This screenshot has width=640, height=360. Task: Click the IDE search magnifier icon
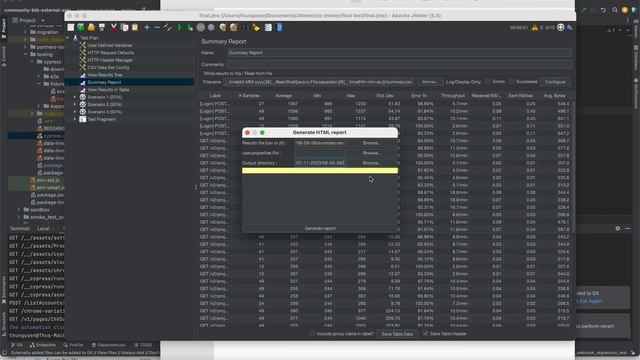(615, 10)
